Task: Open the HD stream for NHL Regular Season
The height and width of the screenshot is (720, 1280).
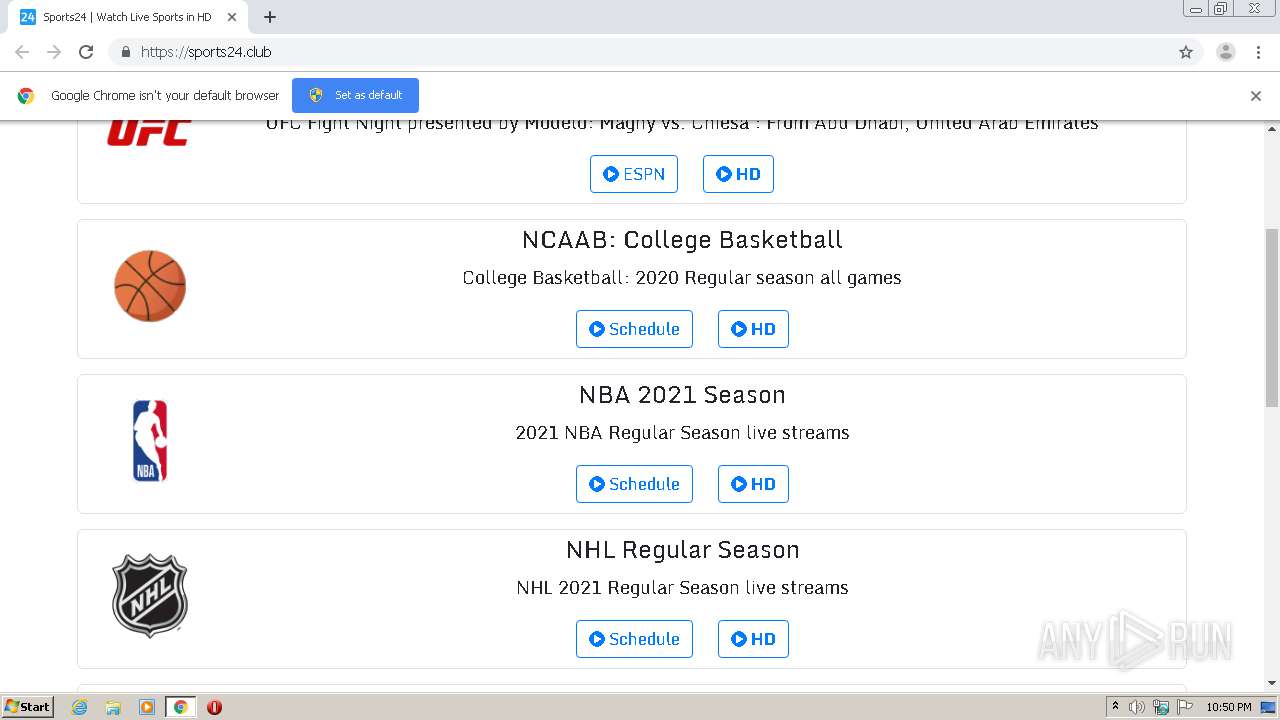Action: pyautogui.click(x=753, y=639)
